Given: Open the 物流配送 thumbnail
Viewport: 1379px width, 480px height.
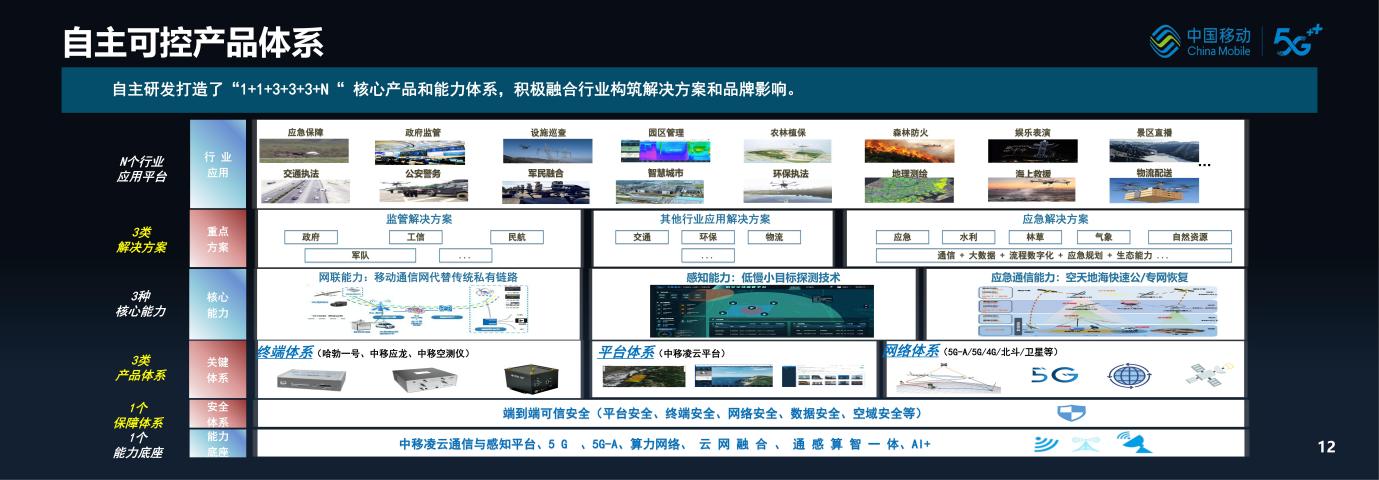Looking at the screenshot, I should pyautogui.click(x=1154, y=191).
